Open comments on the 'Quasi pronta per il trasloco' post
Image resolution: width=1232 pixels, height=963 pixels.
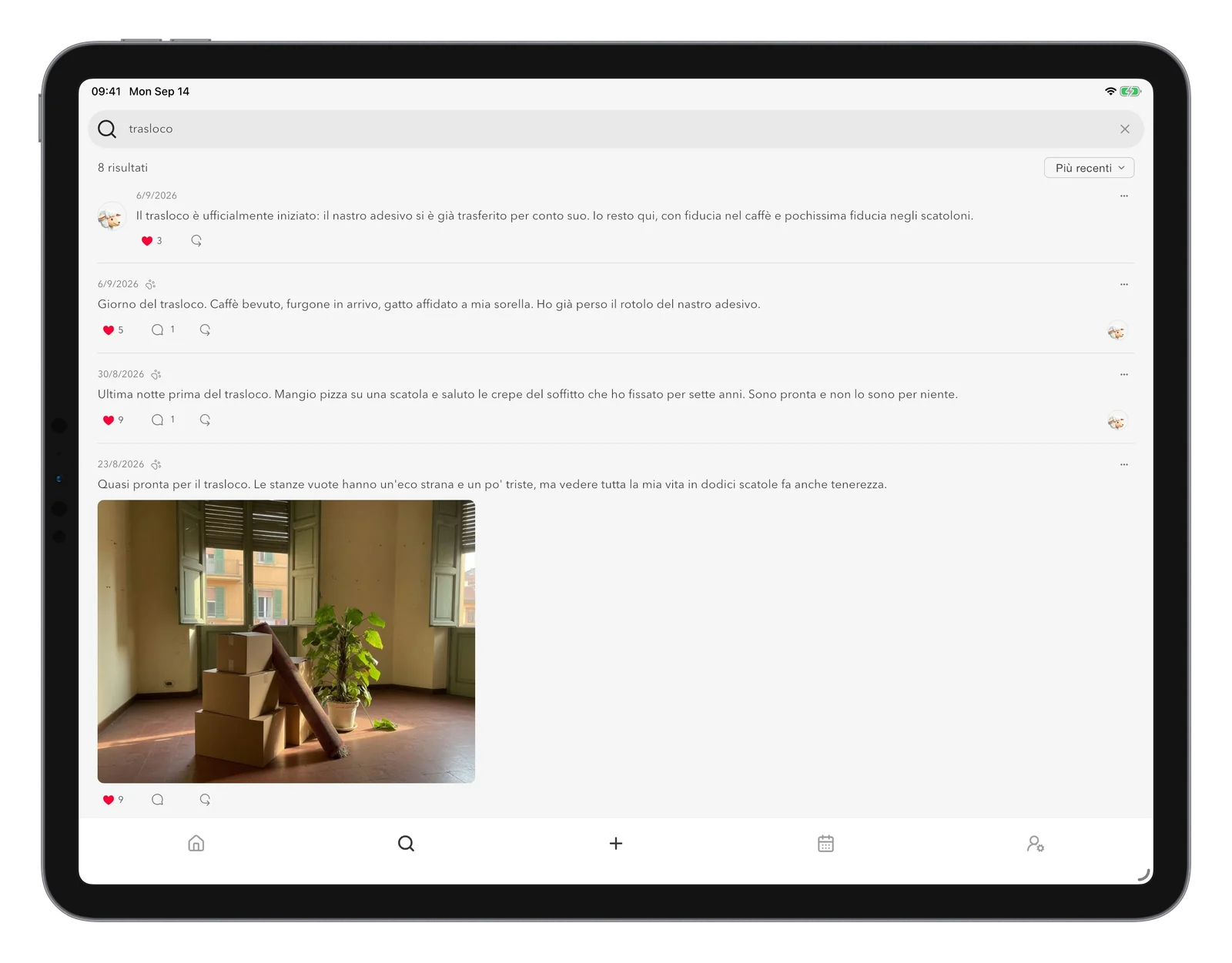[x=158, y=799]
